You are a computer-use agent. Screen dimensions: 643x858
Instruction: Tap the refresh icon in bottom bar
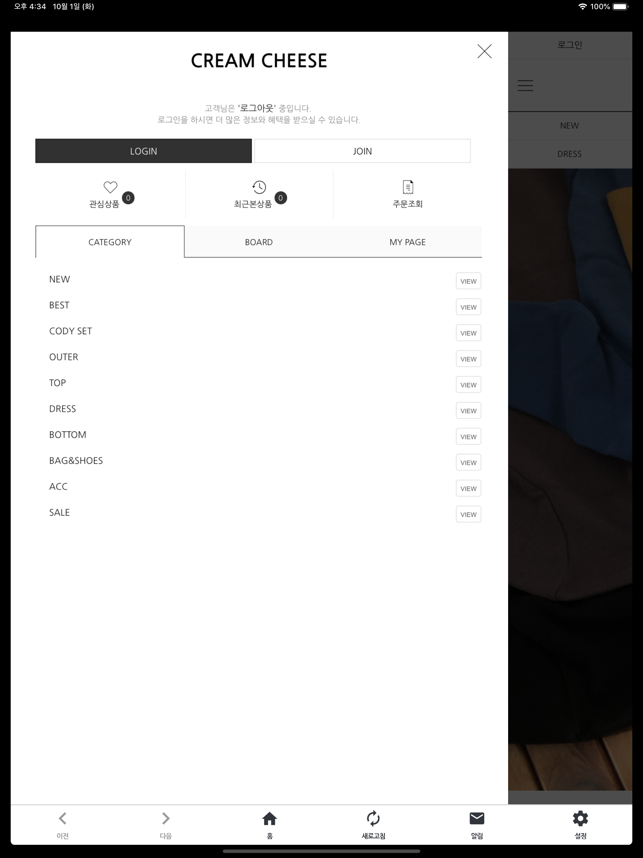tap(373, 819)
